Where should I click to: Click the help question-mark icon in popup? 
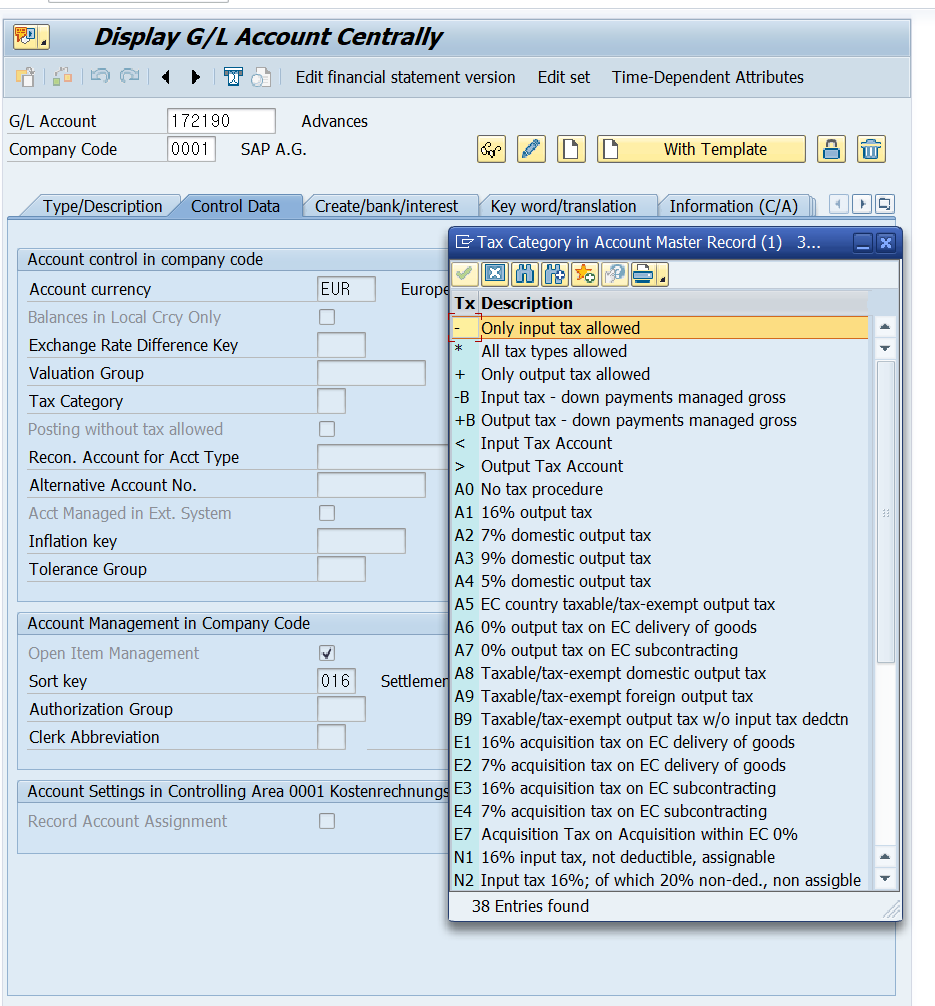click(615, 275)
